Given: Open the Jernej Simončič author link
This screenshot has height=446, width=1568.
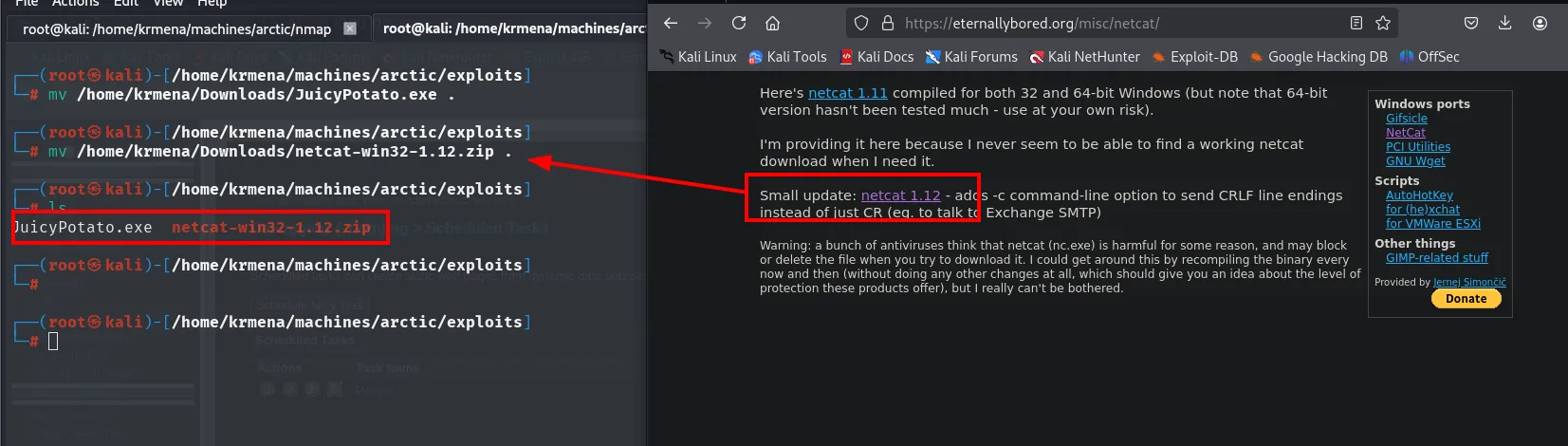Looking at the screenshot, I should [1469, 282].
